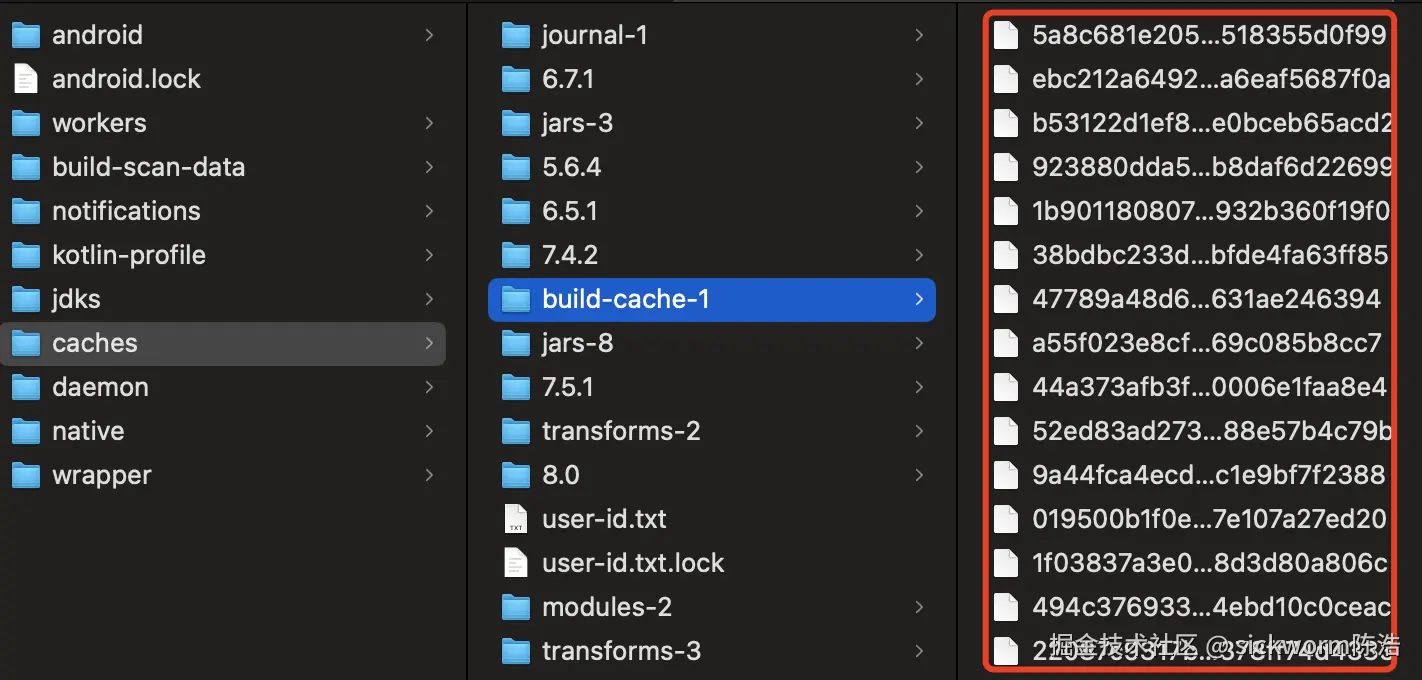This screenshot has height=680, width=1422.
Task: Expand the modules-2 folder chevron
Action: (919, 607)
